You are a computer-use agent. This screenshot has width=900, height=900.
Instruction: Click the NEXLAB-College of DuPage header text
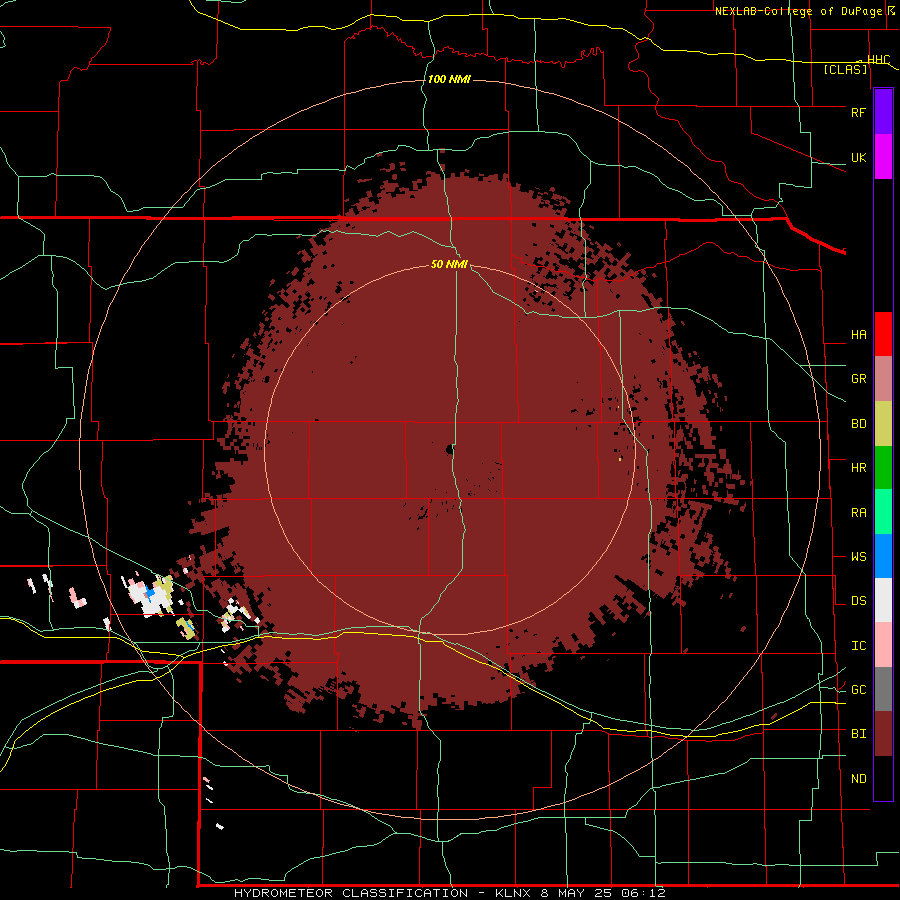pyautogui.click(x=798, y=11)
